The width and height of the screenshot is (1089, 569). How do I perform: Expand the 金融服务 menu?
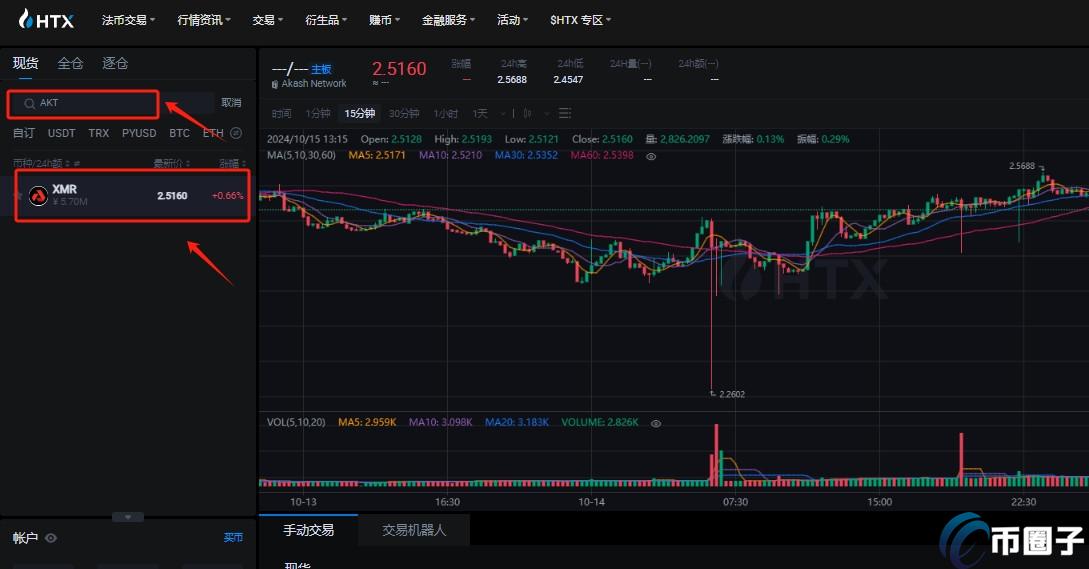coord(448,20)
